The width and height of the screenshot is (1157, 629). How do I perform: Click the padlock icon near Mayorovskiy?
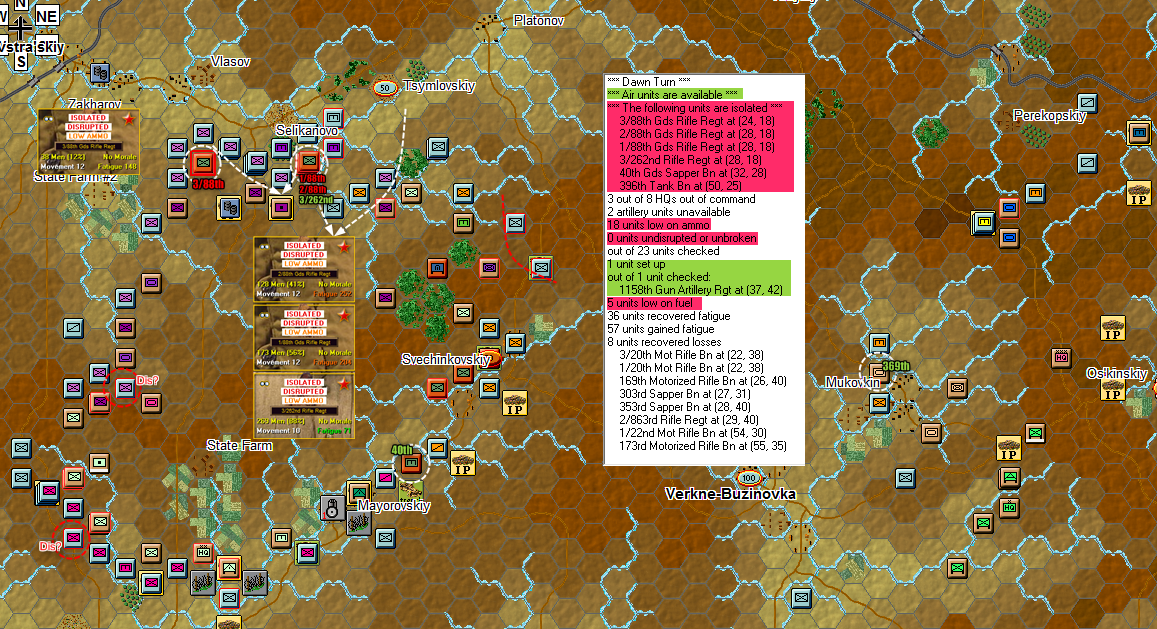pyautogui.click(x=332, y=508)
